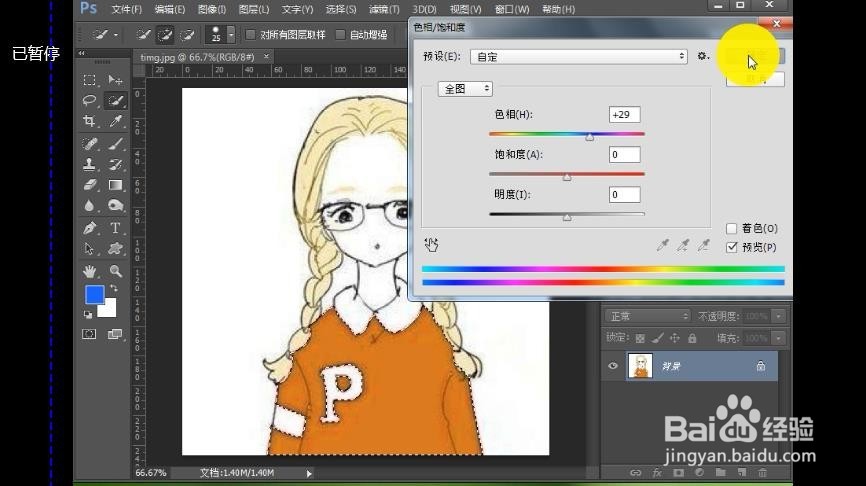Change the screen mode
The image size is (866, 486).
[x=114, y=334]
